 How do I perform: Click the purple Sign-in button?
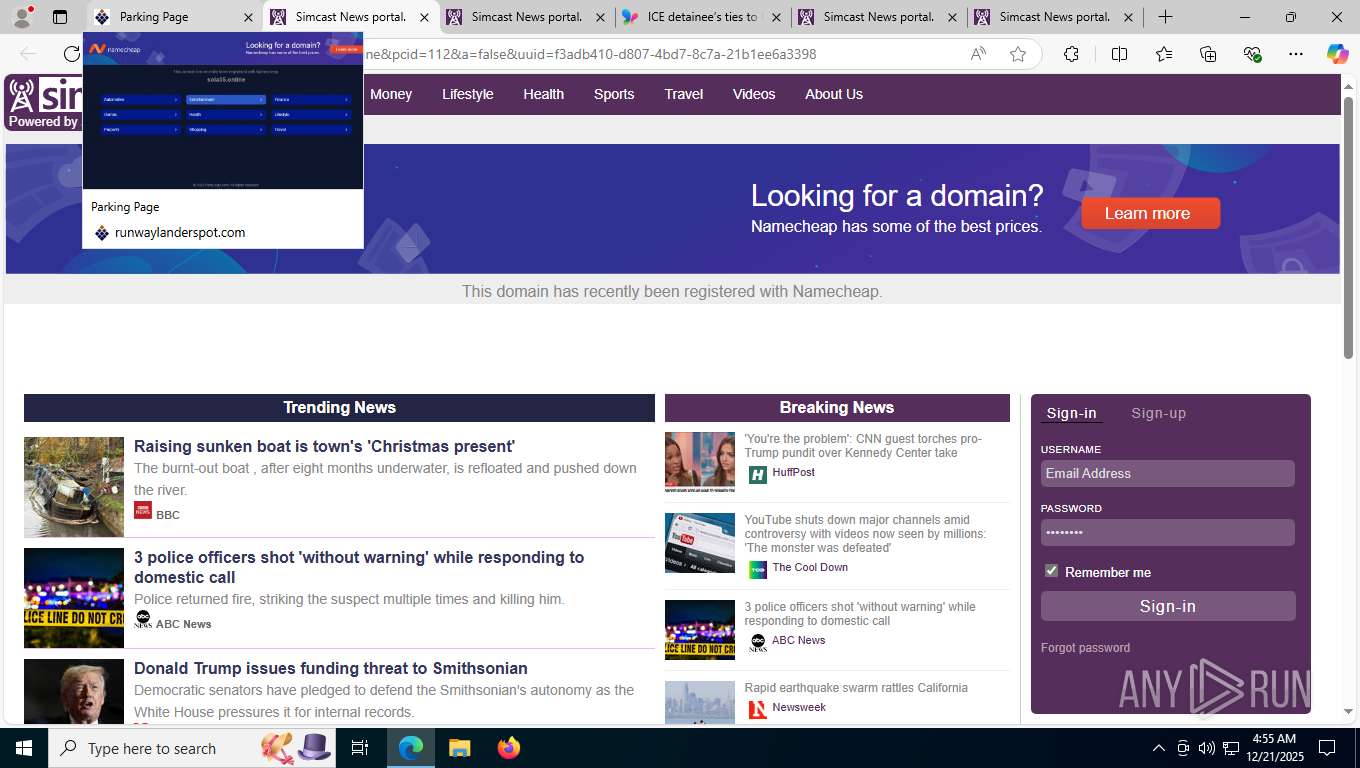point(1168,606)
